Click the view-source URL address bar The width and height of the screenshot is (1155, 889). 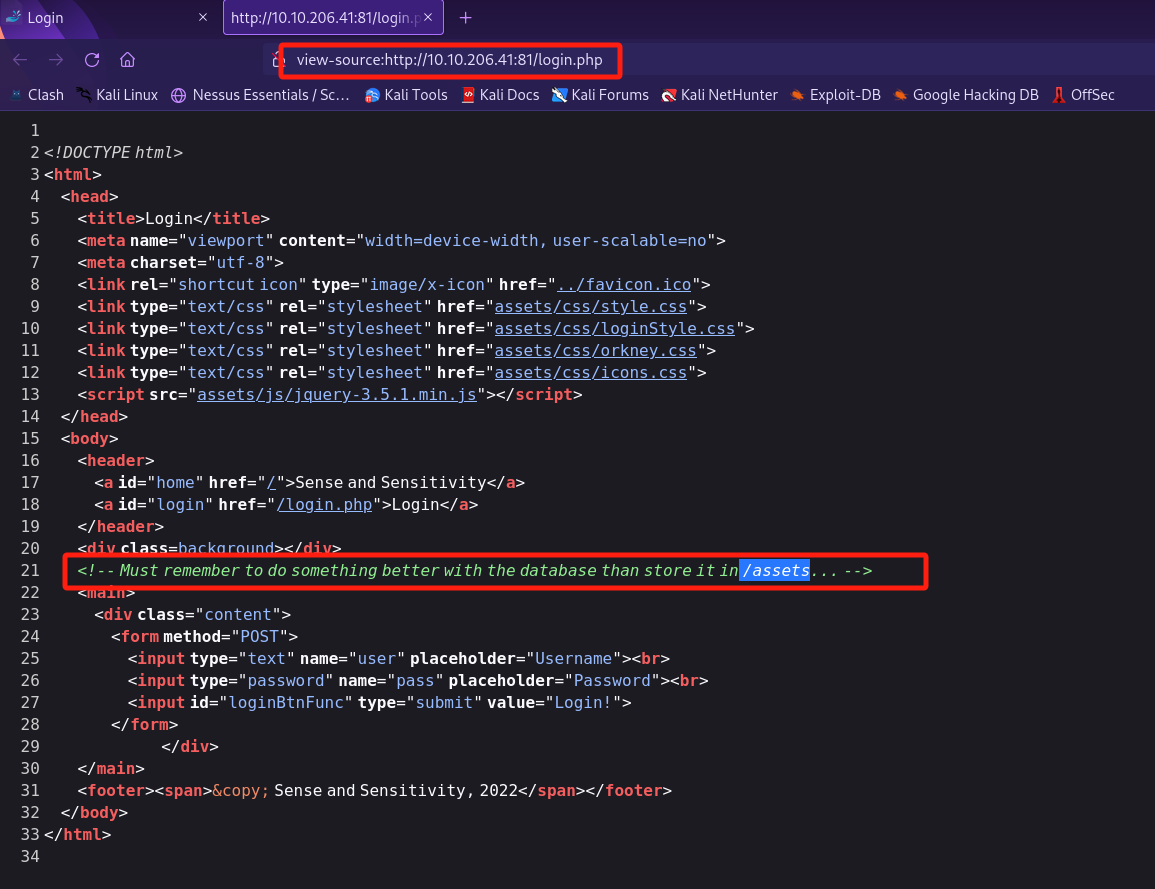(450, 60)
